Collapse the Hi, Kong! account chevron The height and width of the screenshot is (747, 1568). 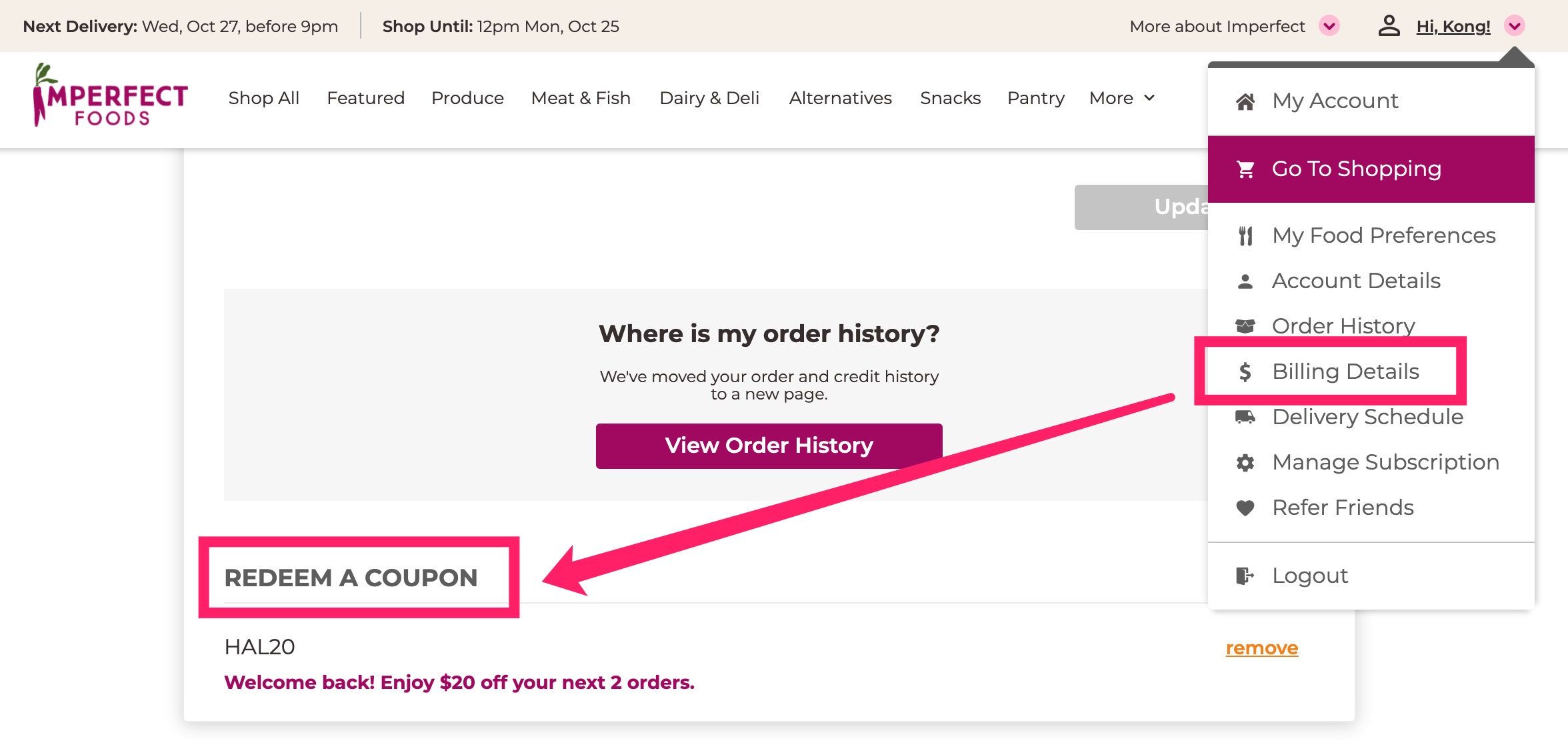[1515, 26]
